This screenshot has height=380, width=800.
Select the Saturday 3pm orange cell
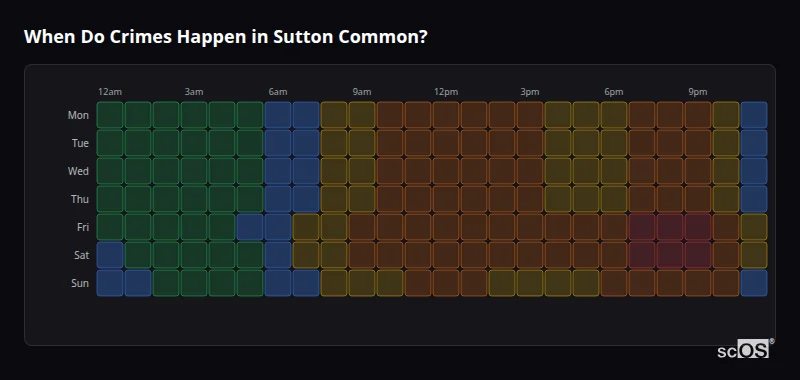pyautogui.click(x=530, y=255)
